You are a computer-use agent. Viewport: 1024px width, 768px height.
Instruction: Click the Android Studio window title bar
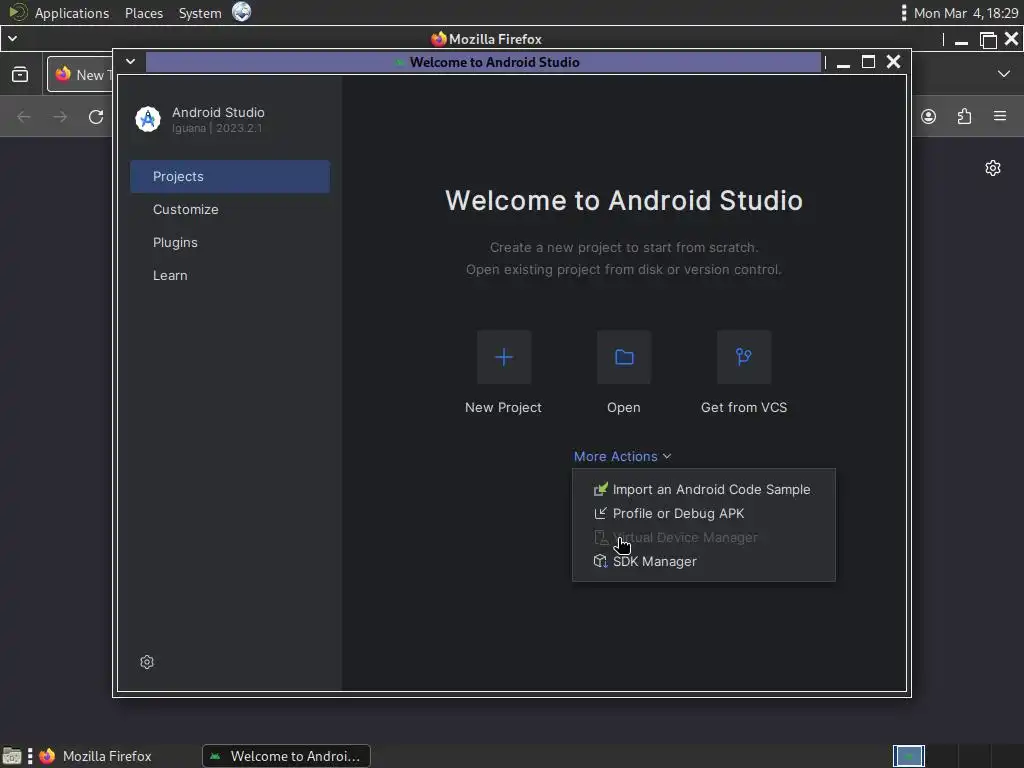coord(483,62)
